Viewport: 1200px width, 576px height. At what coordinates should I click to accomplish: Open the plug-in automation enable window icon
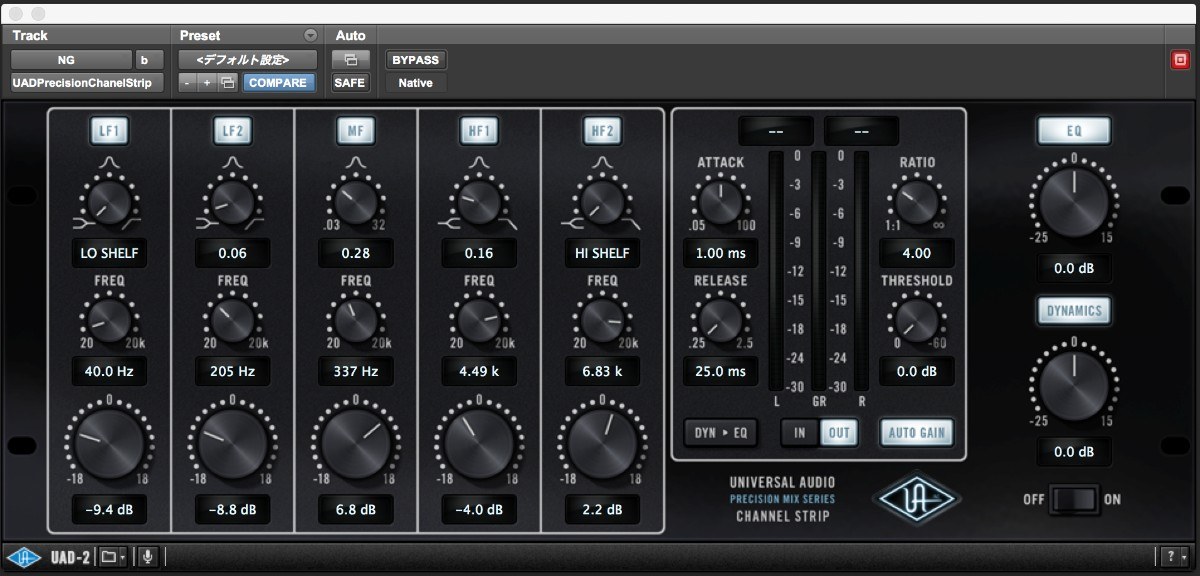tap(350, 60)
